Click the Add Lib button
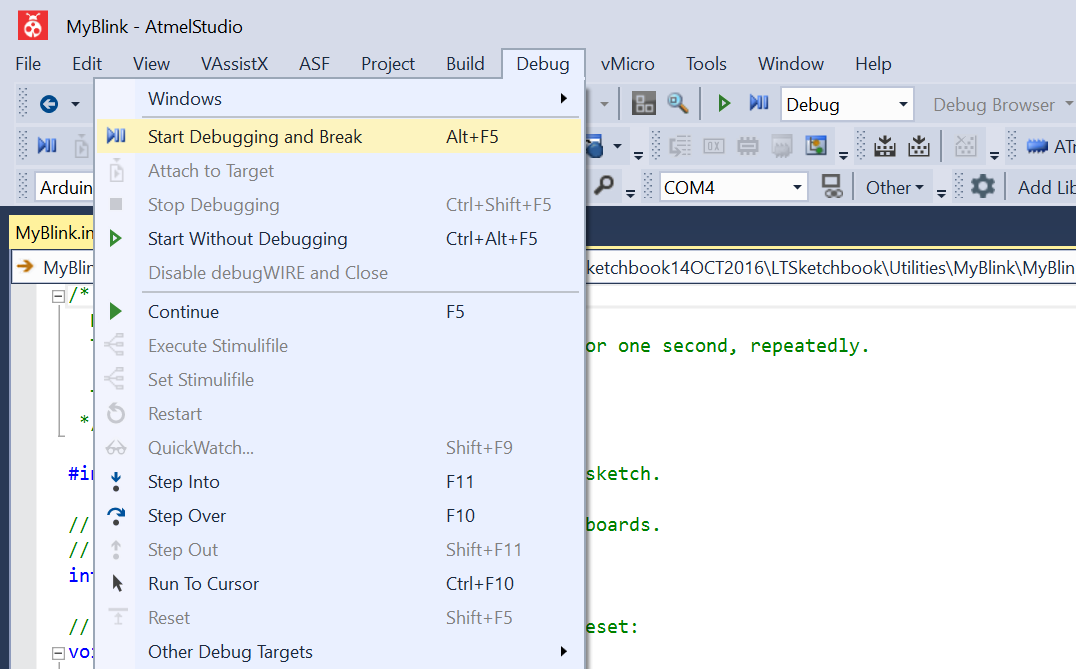This screenshot has height=669, width=1076. pos(1045,187)
